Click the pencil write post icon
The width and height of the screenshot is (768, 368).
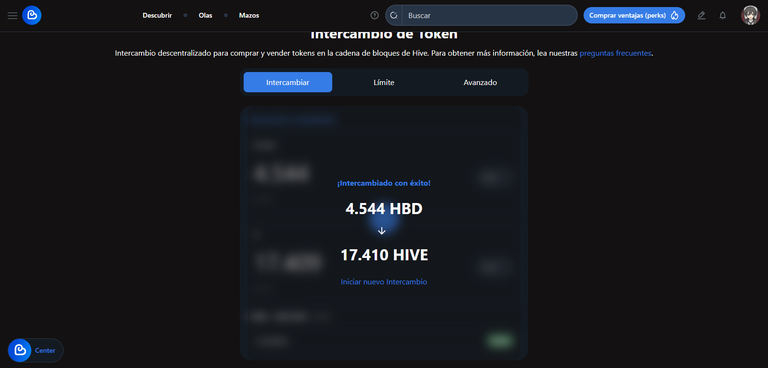[x=701, y=15]
